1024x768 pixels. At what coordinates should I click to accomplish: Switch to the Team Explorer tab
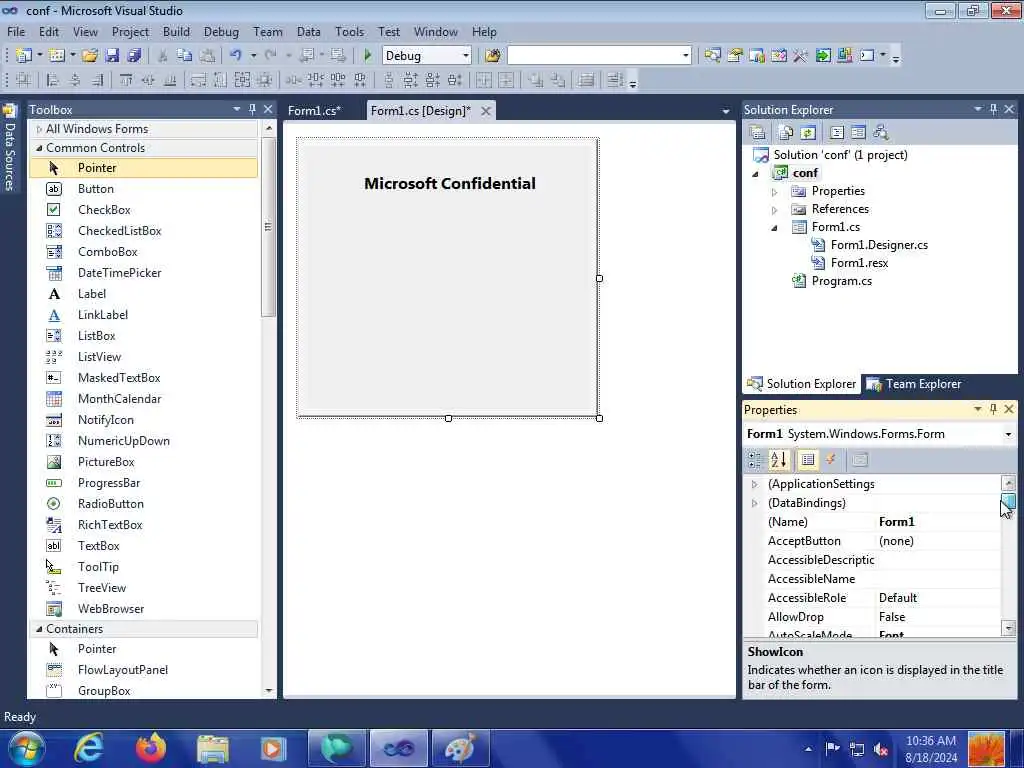(914, 384)
